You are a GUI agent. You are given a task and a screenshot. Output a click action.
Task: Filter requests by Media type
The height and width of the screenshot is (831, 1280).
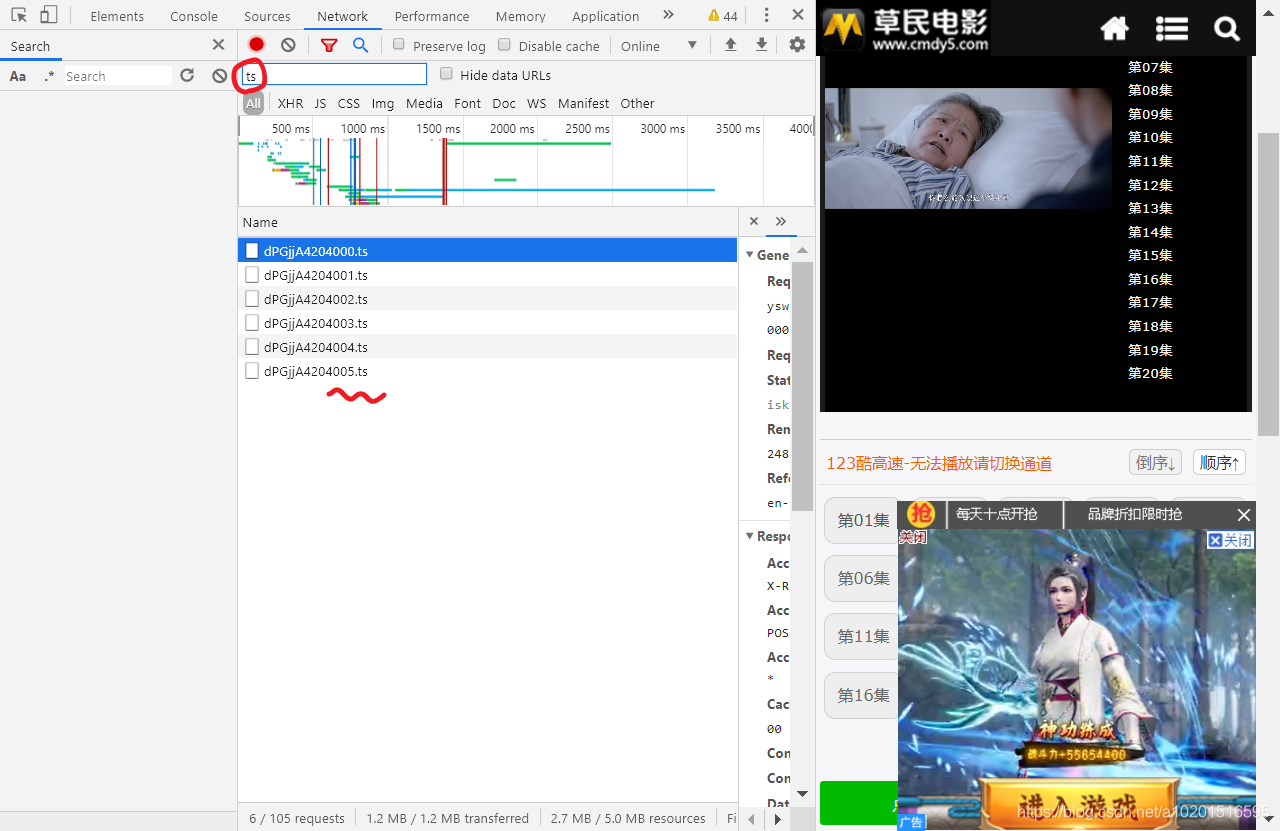tap(424, 103)
